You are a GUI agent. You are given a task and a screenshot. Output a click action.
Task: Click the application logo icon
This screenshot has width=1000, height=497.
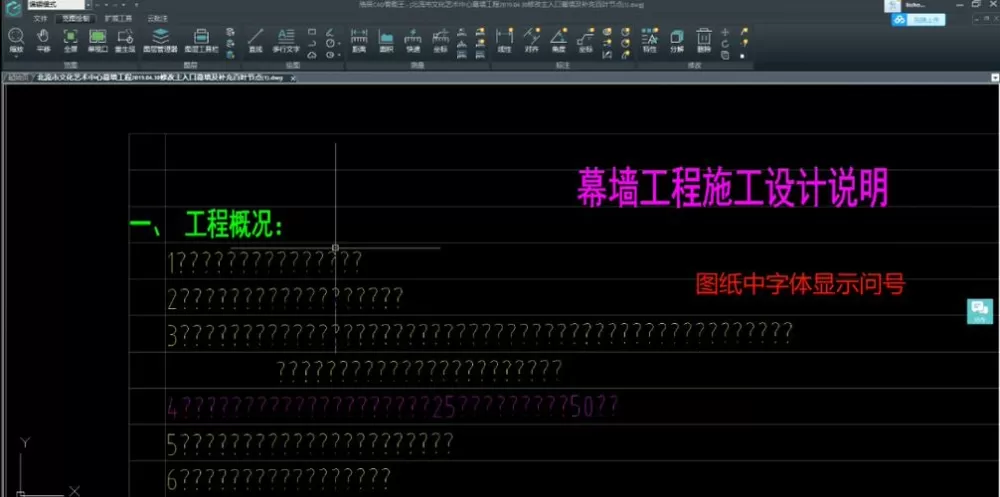13,8
